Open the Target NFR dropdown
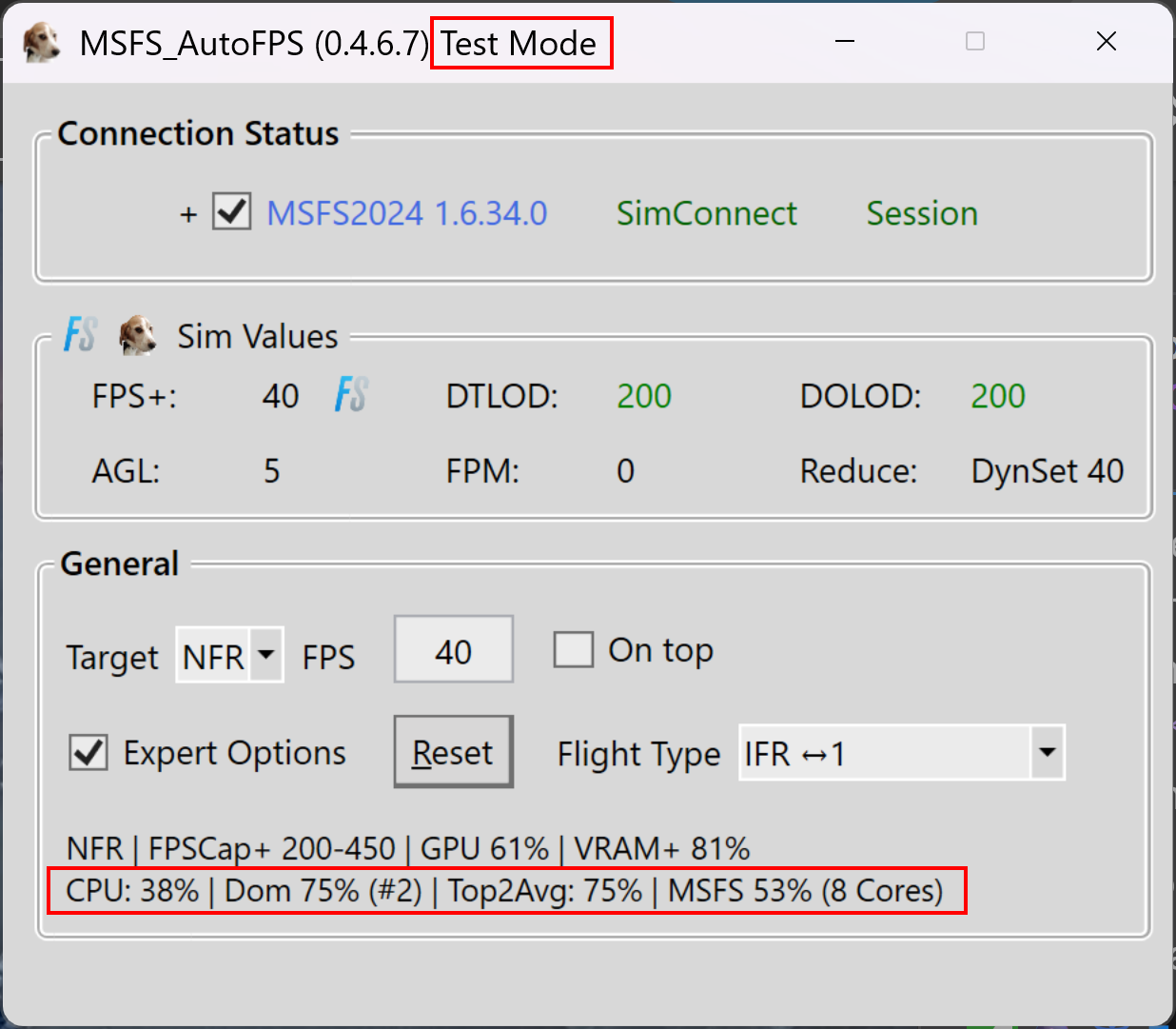This screenshot has width=1176, height=1029. coord(229,655)
